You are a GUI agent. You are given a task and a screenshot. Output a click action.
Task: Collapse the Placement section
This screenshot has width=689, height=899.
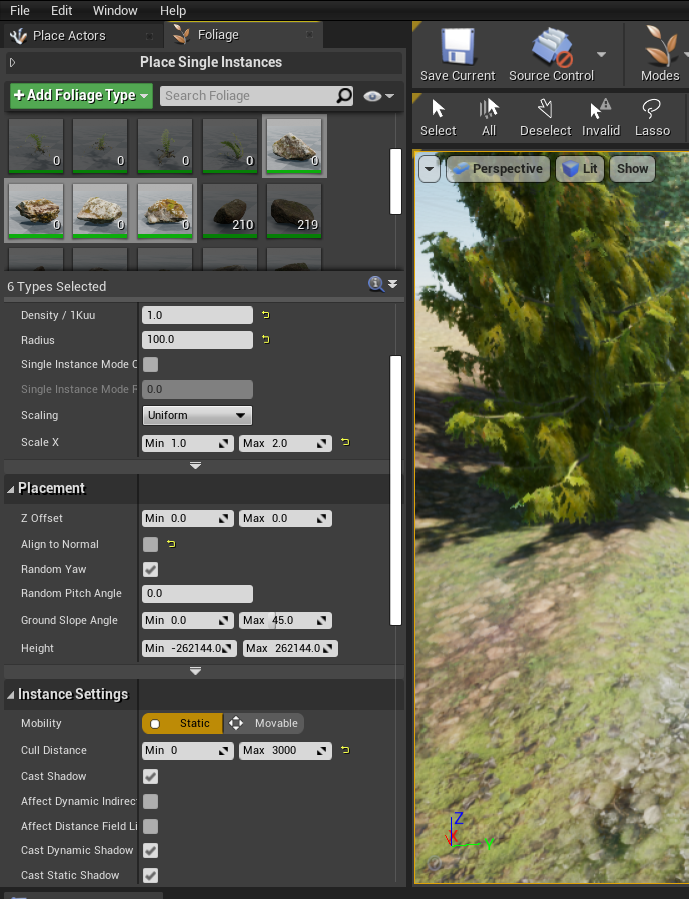click(11, 489)
